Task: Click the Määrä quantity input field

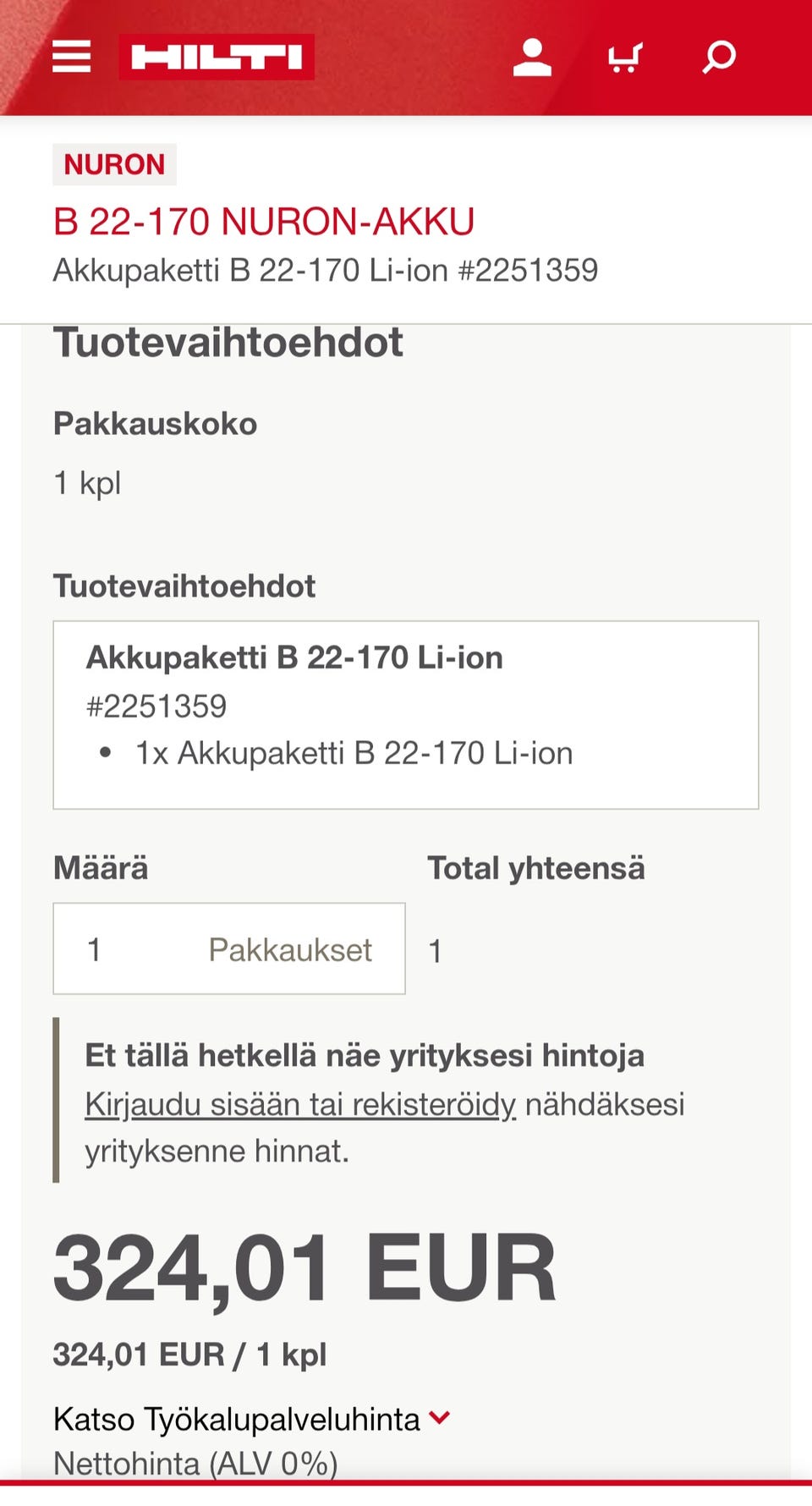Action: click(228, 948)
